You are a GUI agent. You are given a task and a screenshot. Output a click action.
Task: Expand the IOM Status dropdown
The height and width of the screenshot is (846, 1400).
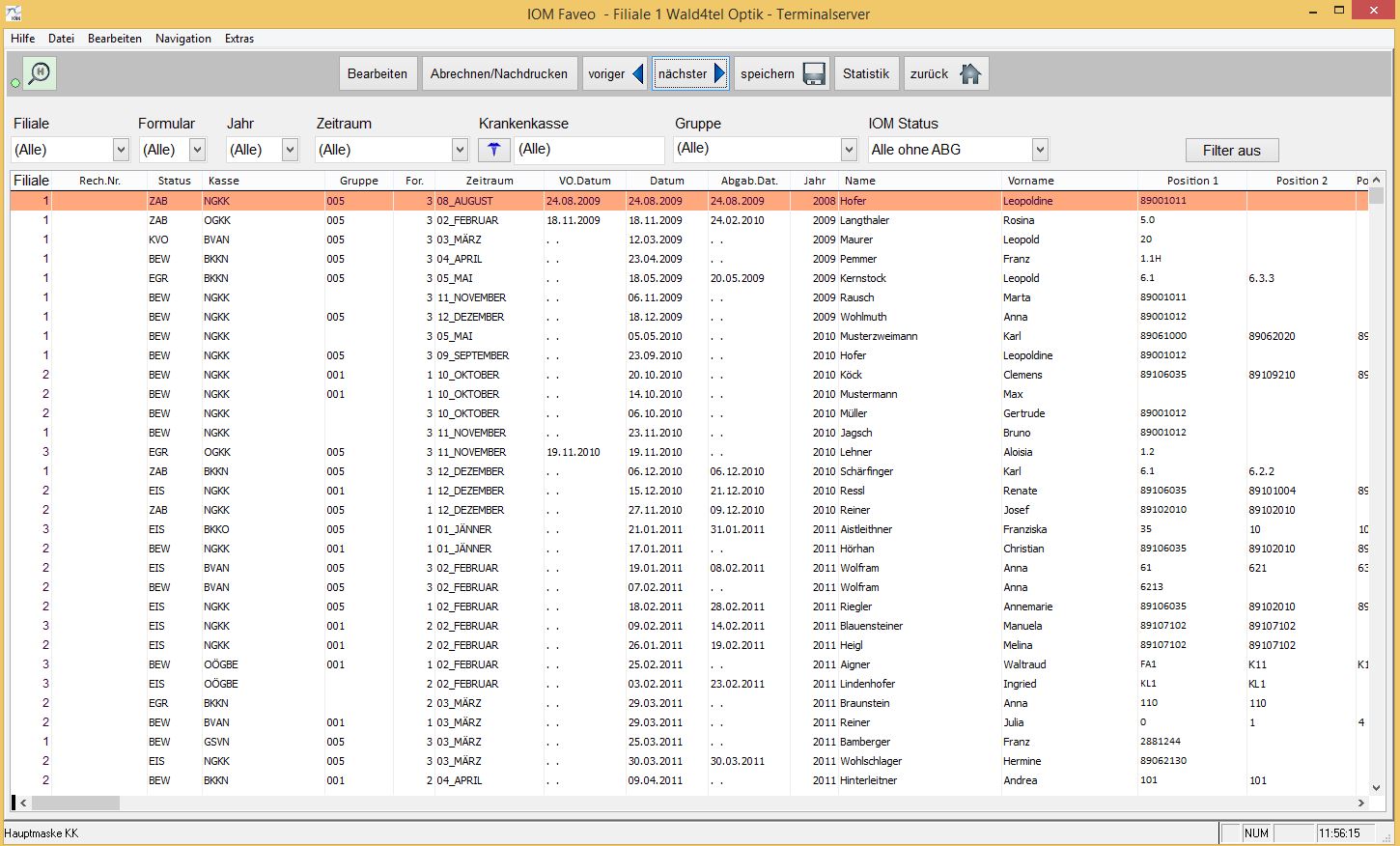(1040, 150)
